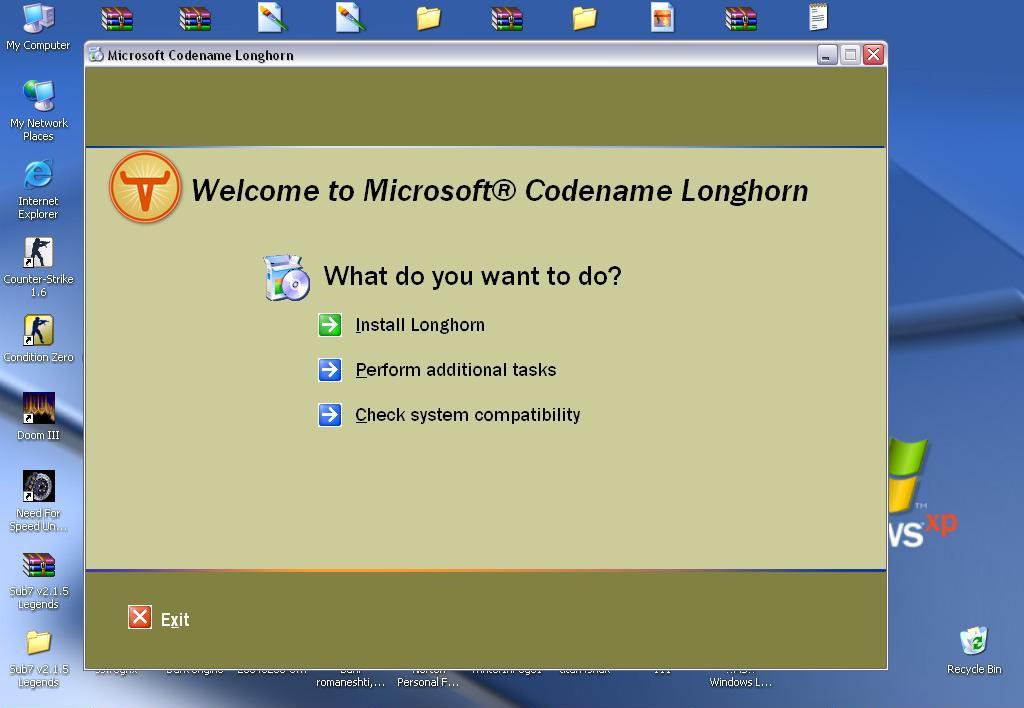1024x708 pixels.
Task: Choose the Install Longhorn option text
Action: (420, 325)
